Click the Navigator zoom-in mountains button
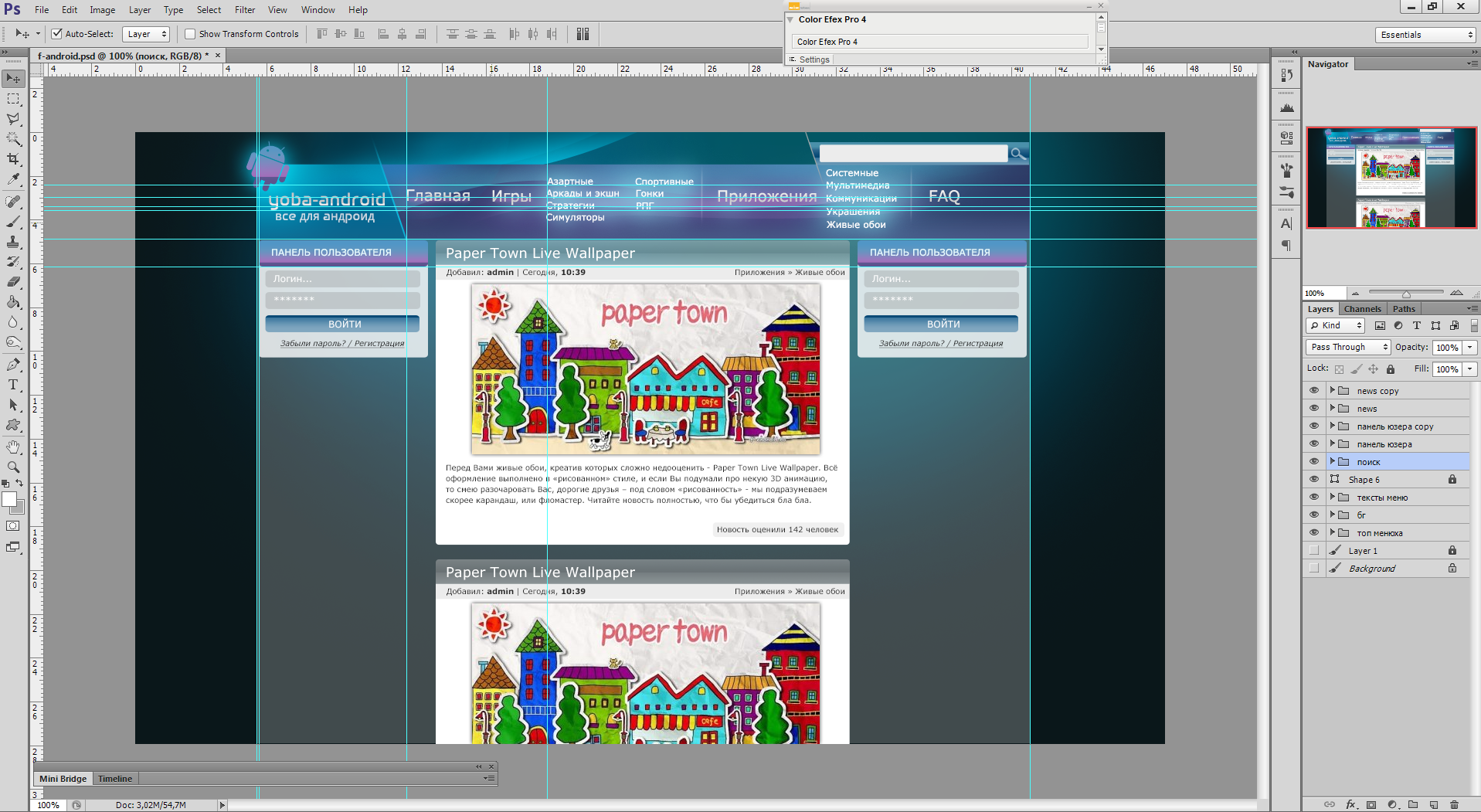The width and height of the screenshot is (1481, 812). 1456,293
